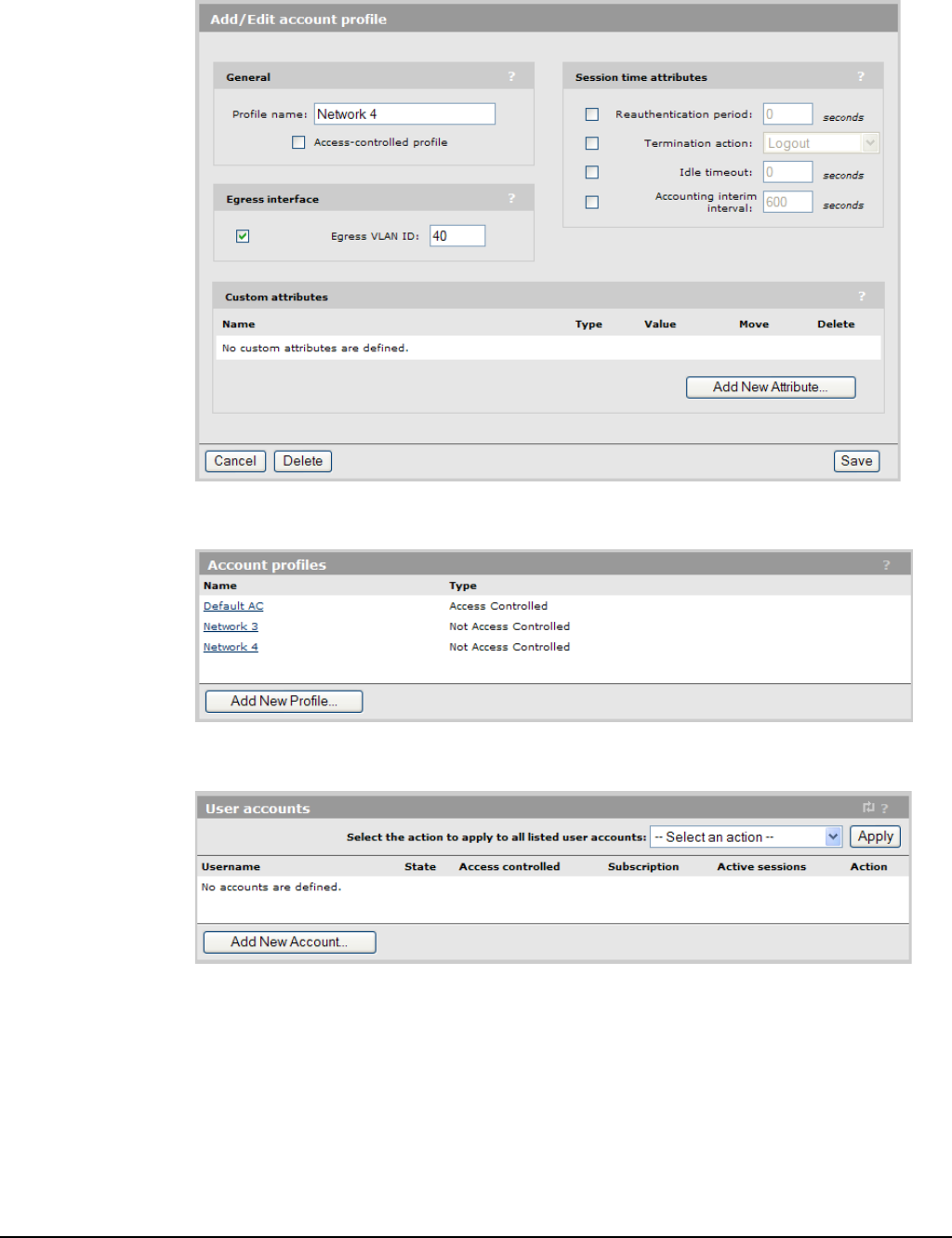952x1238 pixels.
Task: Apply the selected user account action
Action: 875,836
